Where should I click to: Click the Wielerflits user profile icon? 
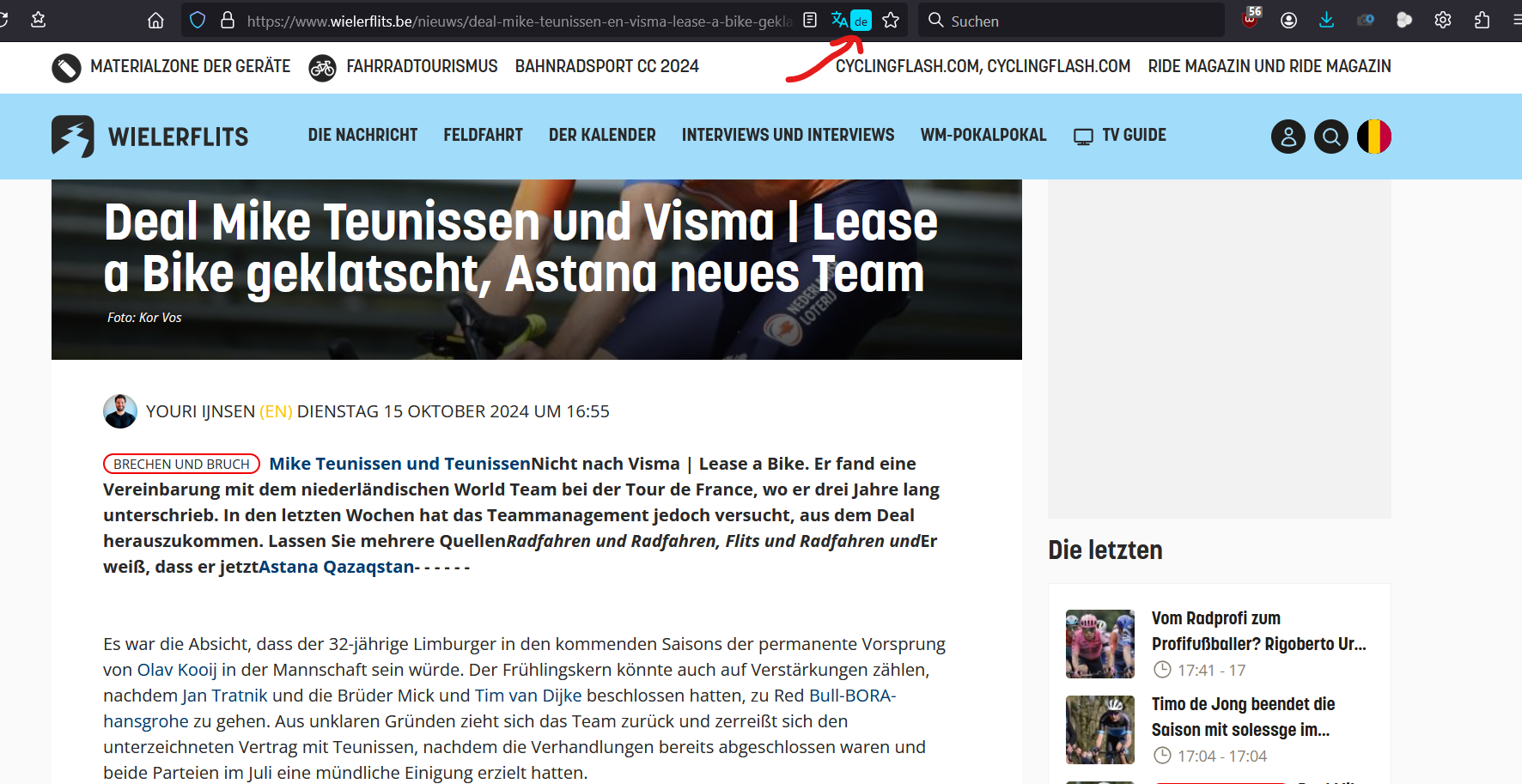point(1288,137)
